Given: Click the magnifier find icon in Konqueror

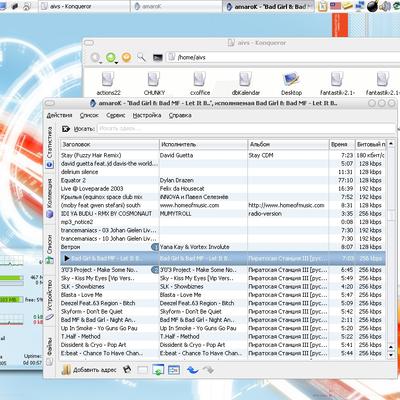Looking at the screenshot, I should [141, 57].
